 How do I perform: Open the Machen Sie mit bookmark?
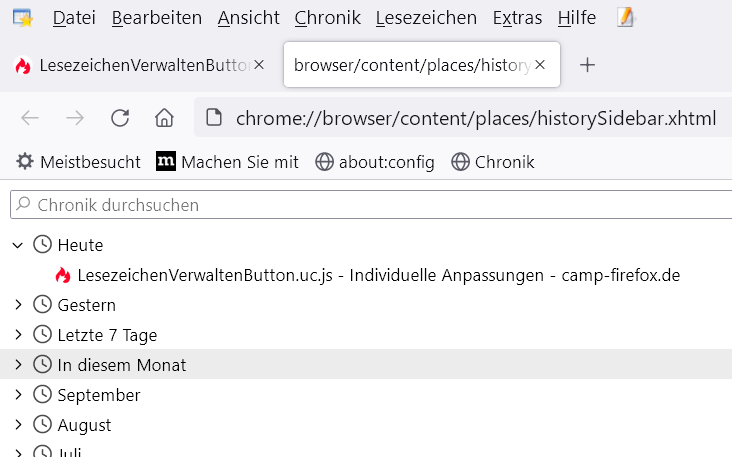pos(228,162)
